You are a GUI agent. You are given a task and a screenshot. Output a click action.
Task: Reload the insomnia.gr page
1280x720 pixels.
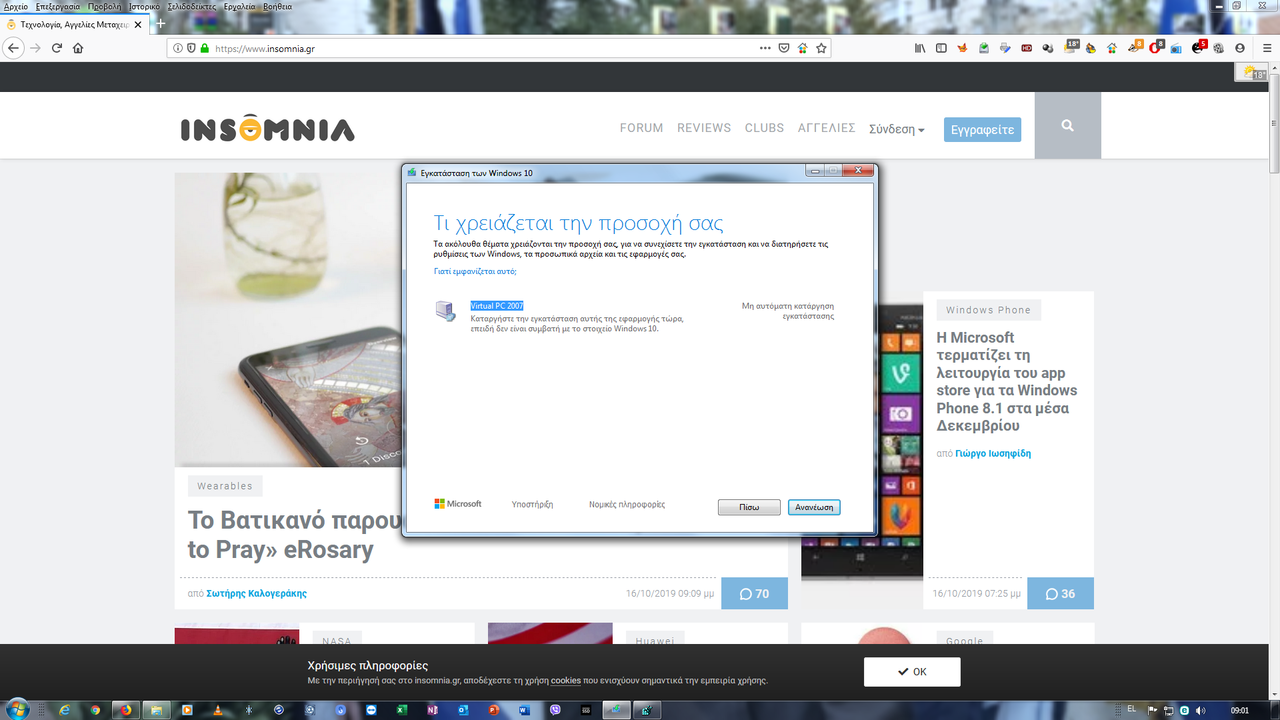(x=57, y=48)
